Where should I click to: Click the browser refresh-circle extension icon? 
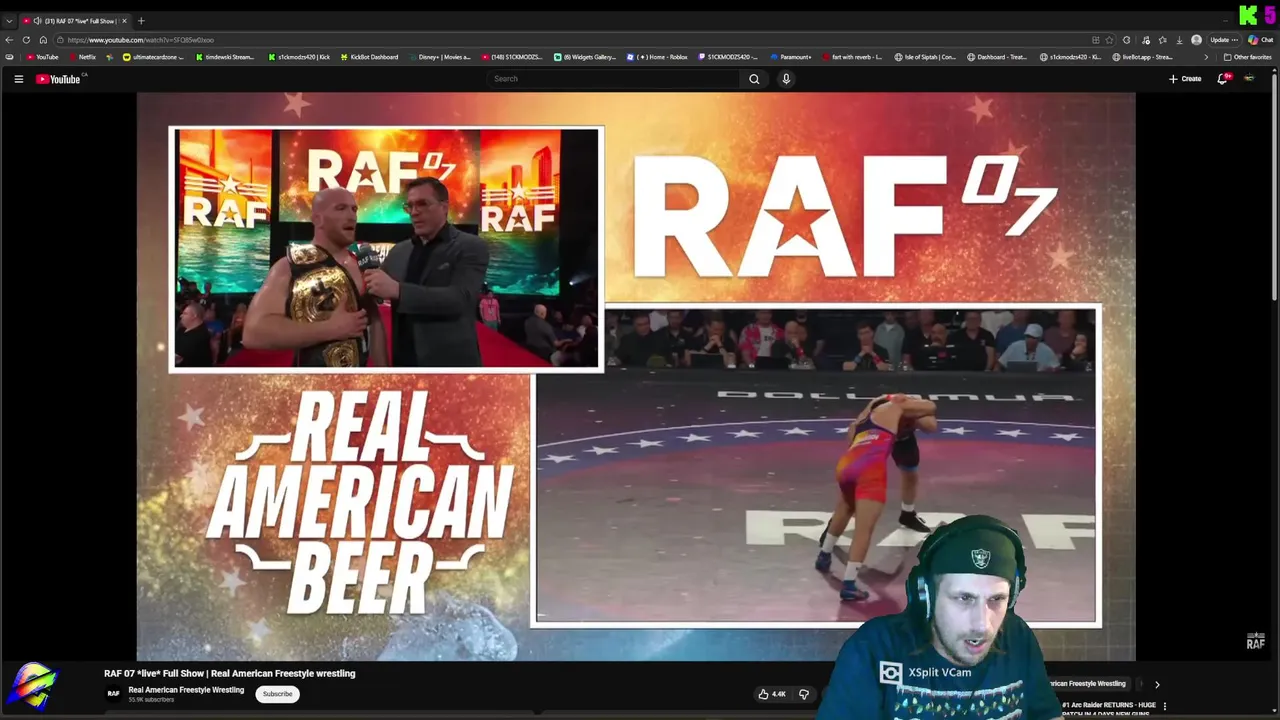pos(1126,40)
